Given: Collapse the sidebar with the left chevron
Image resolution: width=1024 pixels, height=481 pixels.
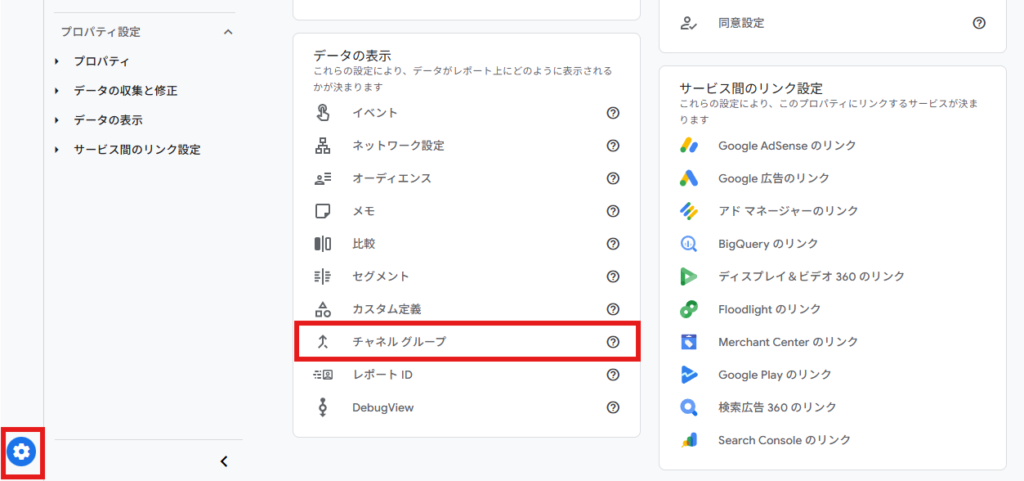Looking at the screenshot, I should pos(224,461).
